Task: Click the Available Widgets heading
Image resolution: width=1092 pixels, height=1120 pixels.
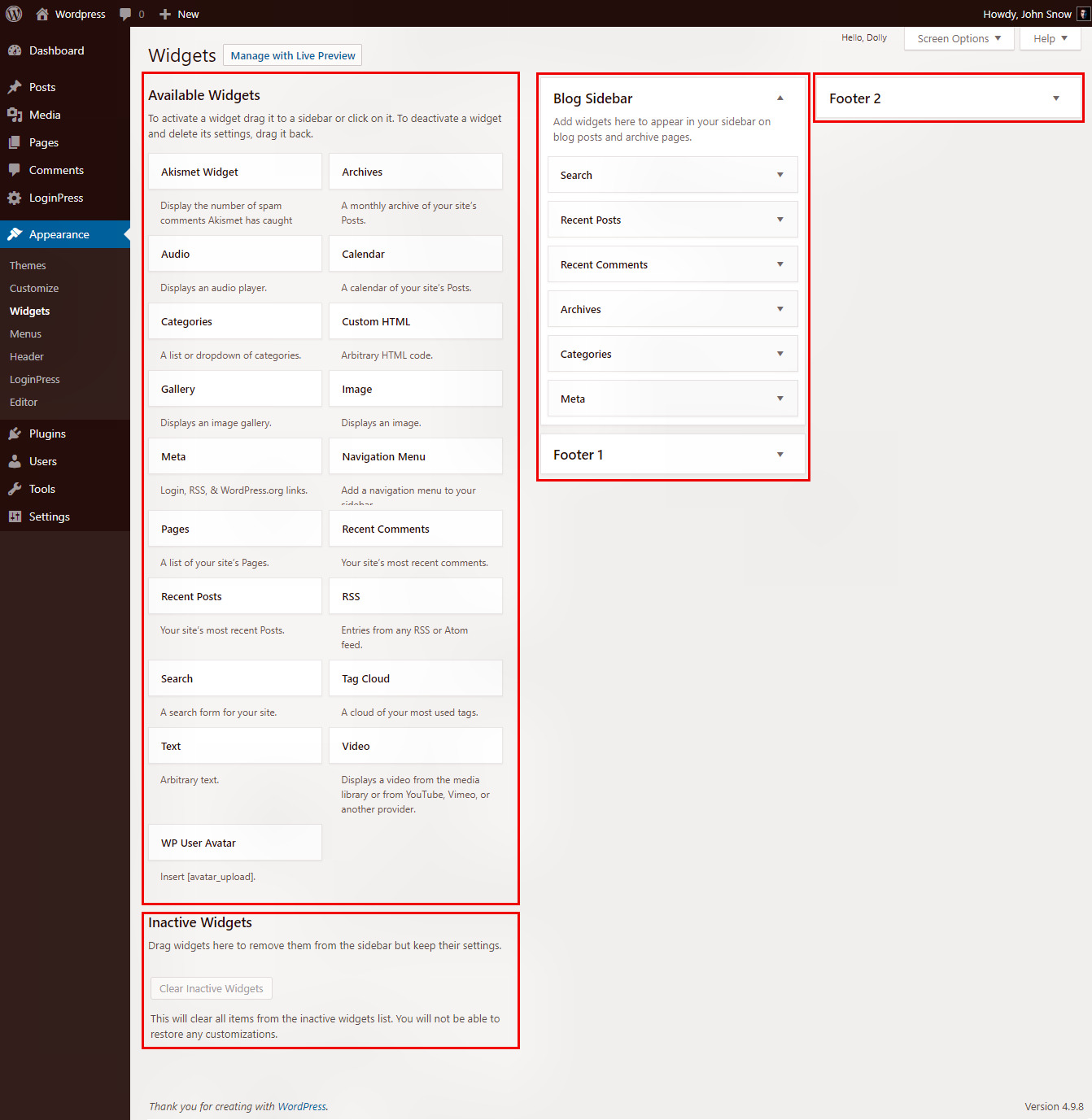Action: pos(204,95)
